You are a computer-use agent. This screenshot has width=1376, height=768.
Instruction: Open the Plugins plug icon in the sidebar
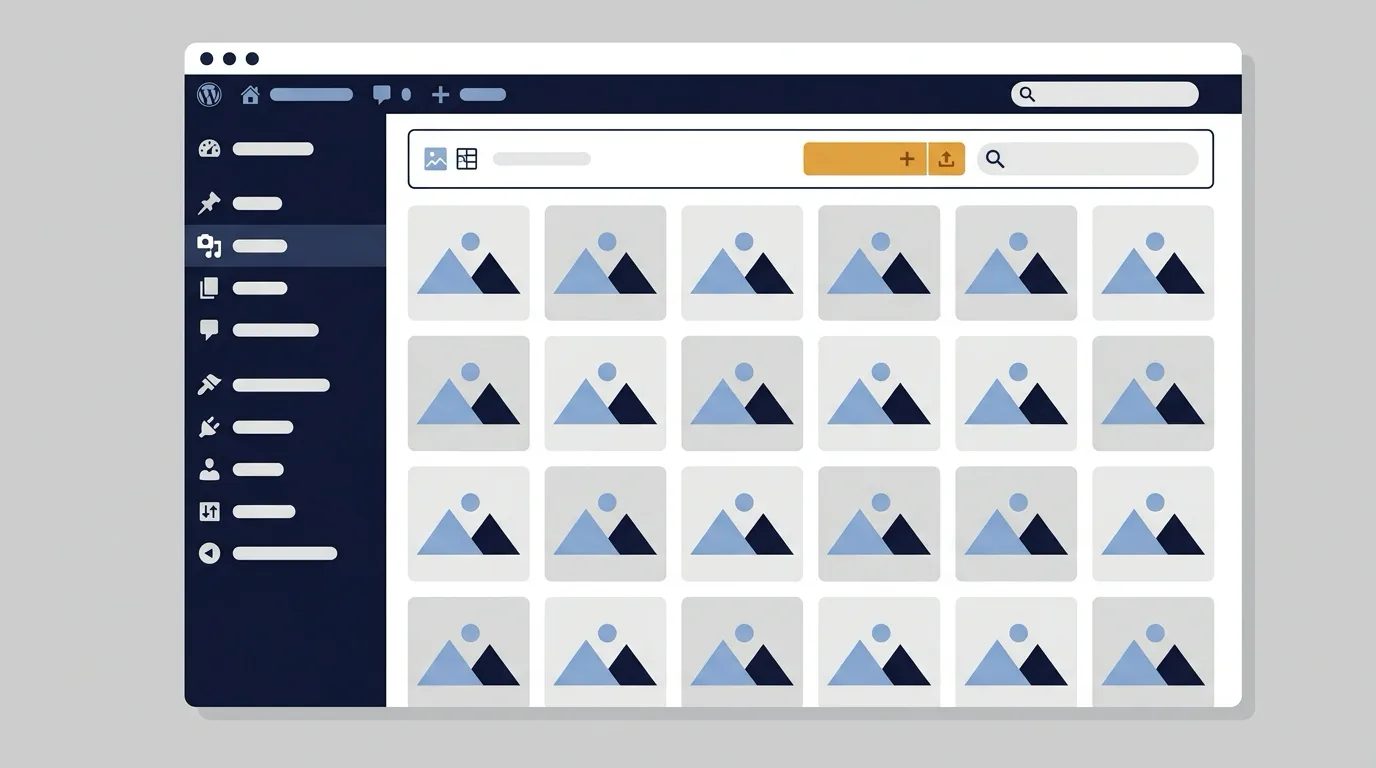[209, 427]
